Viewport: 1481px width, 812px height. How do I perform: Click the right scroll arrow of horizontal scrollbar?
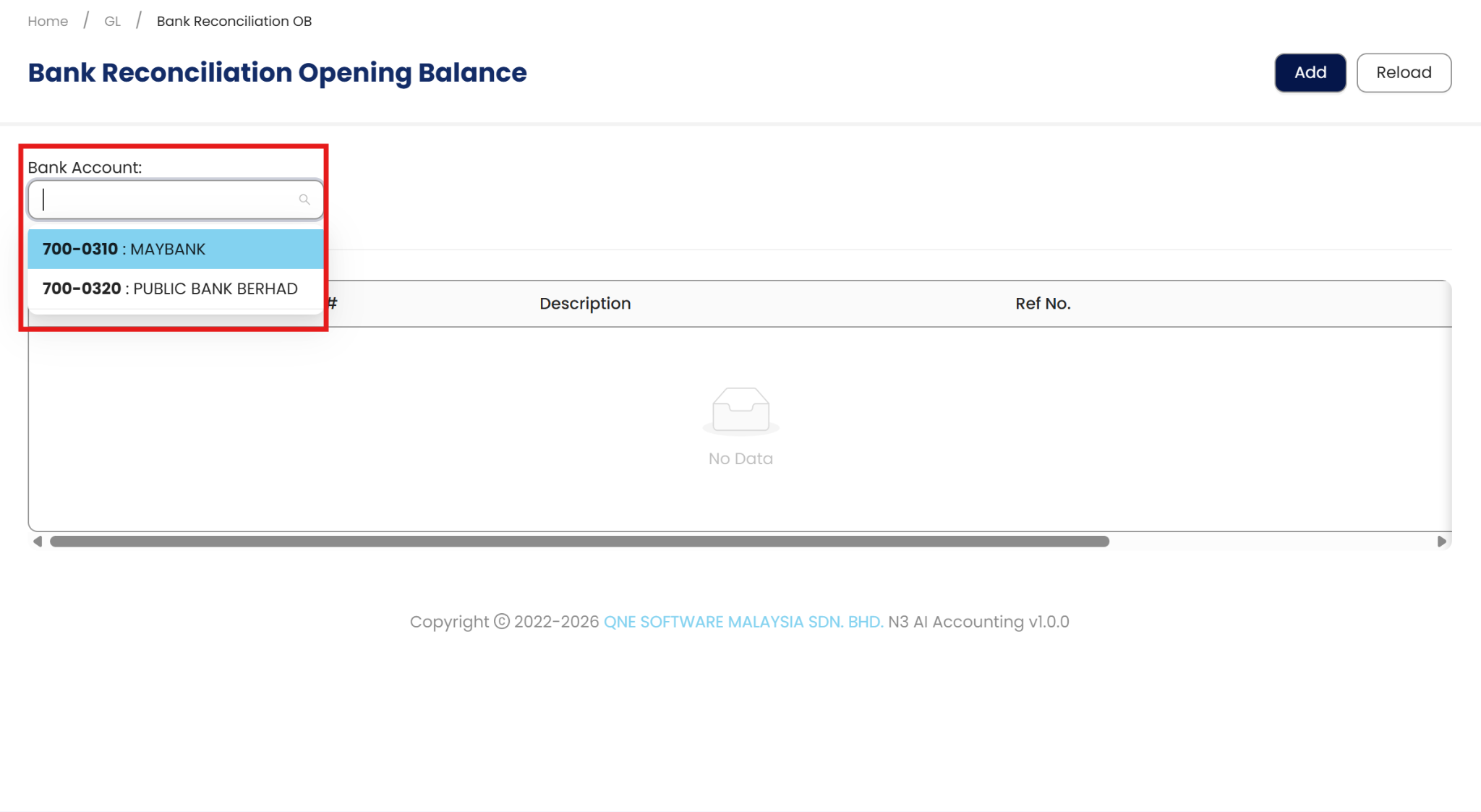(x=1441, y=542)
